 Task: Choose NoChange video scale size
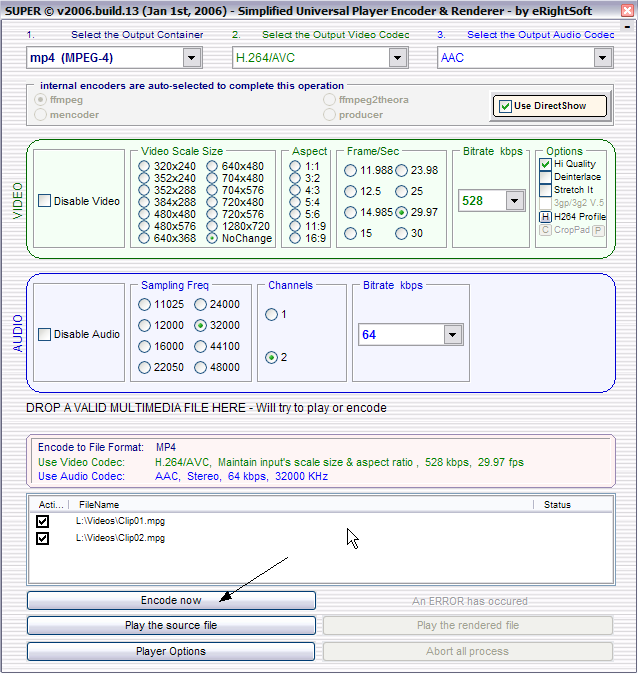pos(212,238)
